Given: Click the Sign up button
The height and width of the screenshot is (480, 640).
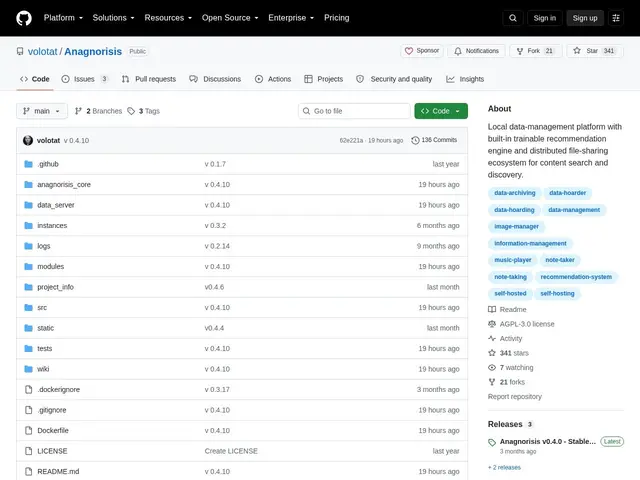Looking at the screenshot, I should pos(585,18).
